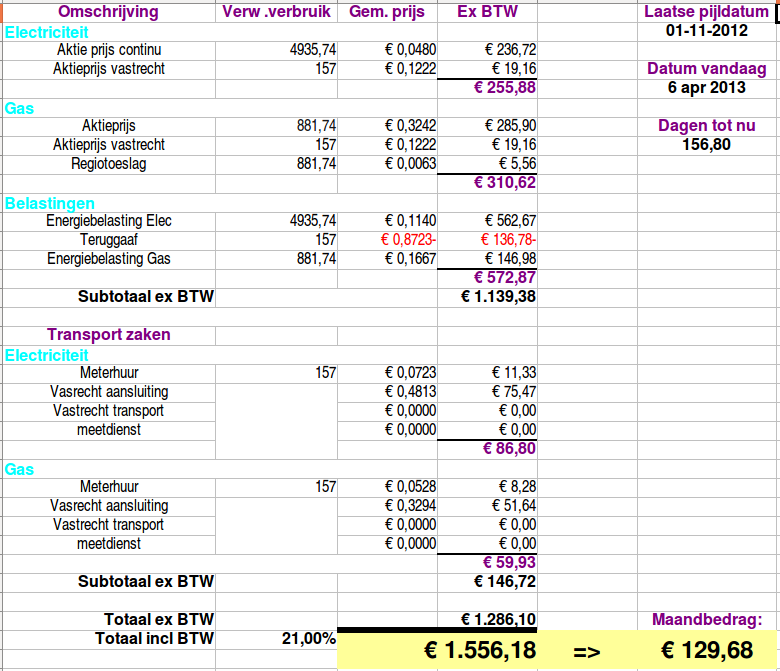This screenshot has height=671, width=780.
Task: Click the '€ 0,3294' price cell
Action: (387, 506)
